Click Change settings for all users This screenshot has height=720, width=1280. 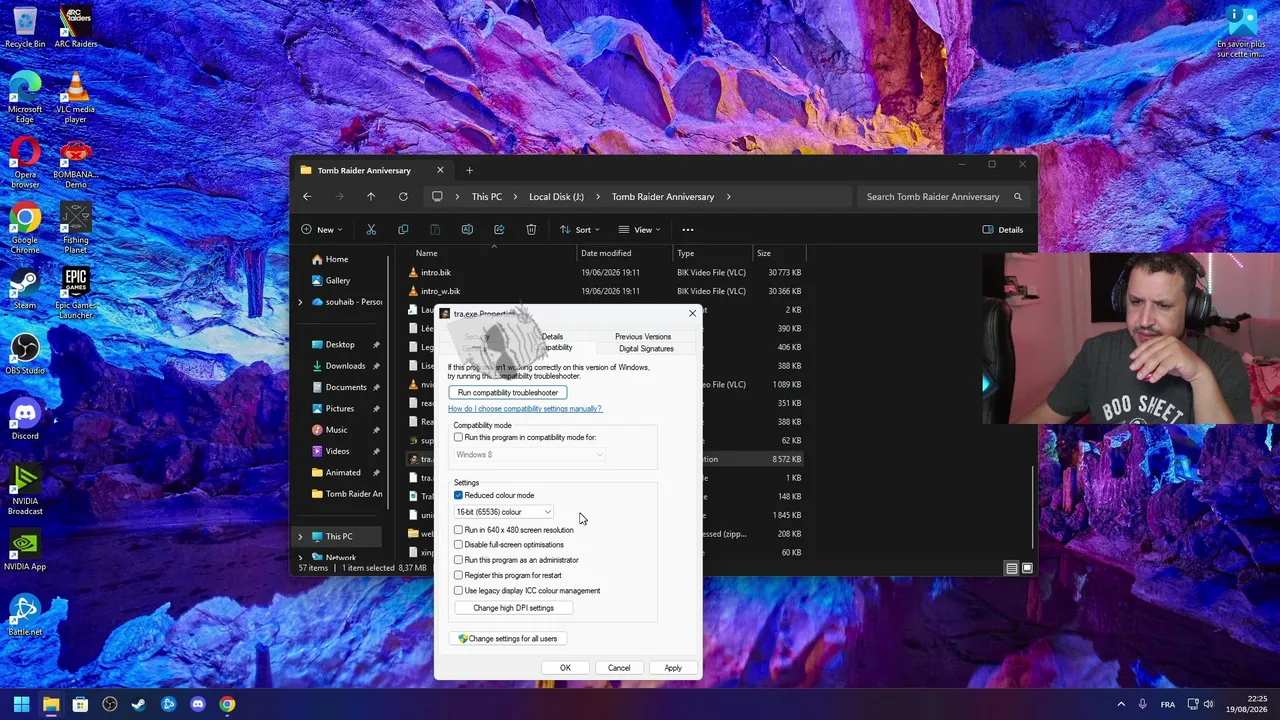tap(508, 639)
